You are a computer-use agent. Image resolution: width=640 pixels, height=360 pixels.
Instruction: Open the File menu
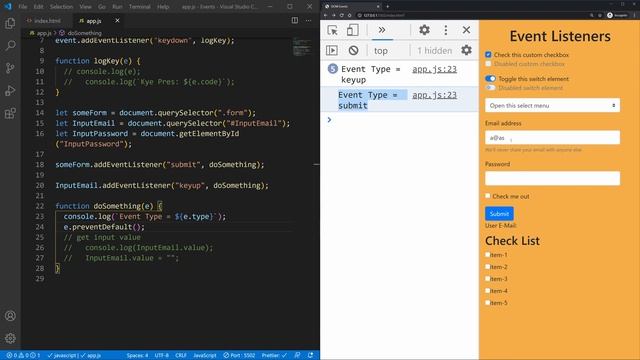pos(23,7)
